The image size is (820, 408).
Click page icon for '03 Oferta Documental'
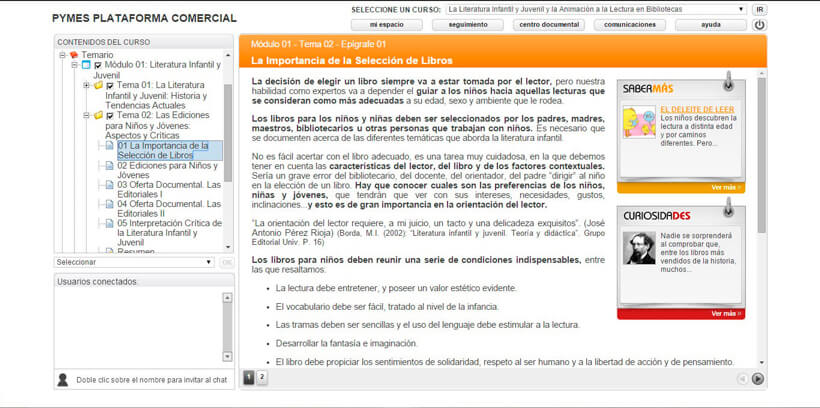click(x=109, y=185)
